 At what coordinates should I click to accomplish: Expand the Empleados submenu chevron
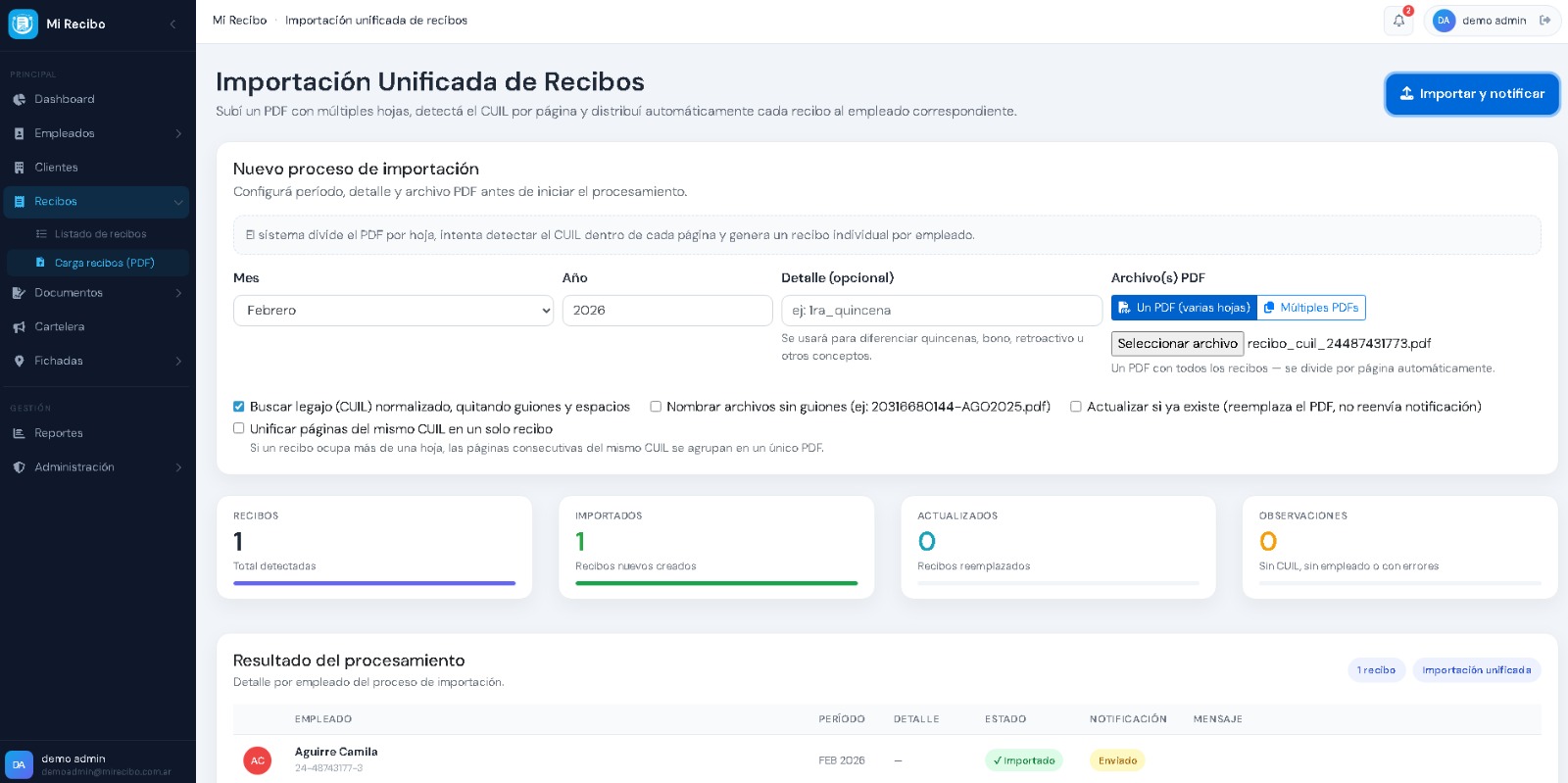(178, 133)
